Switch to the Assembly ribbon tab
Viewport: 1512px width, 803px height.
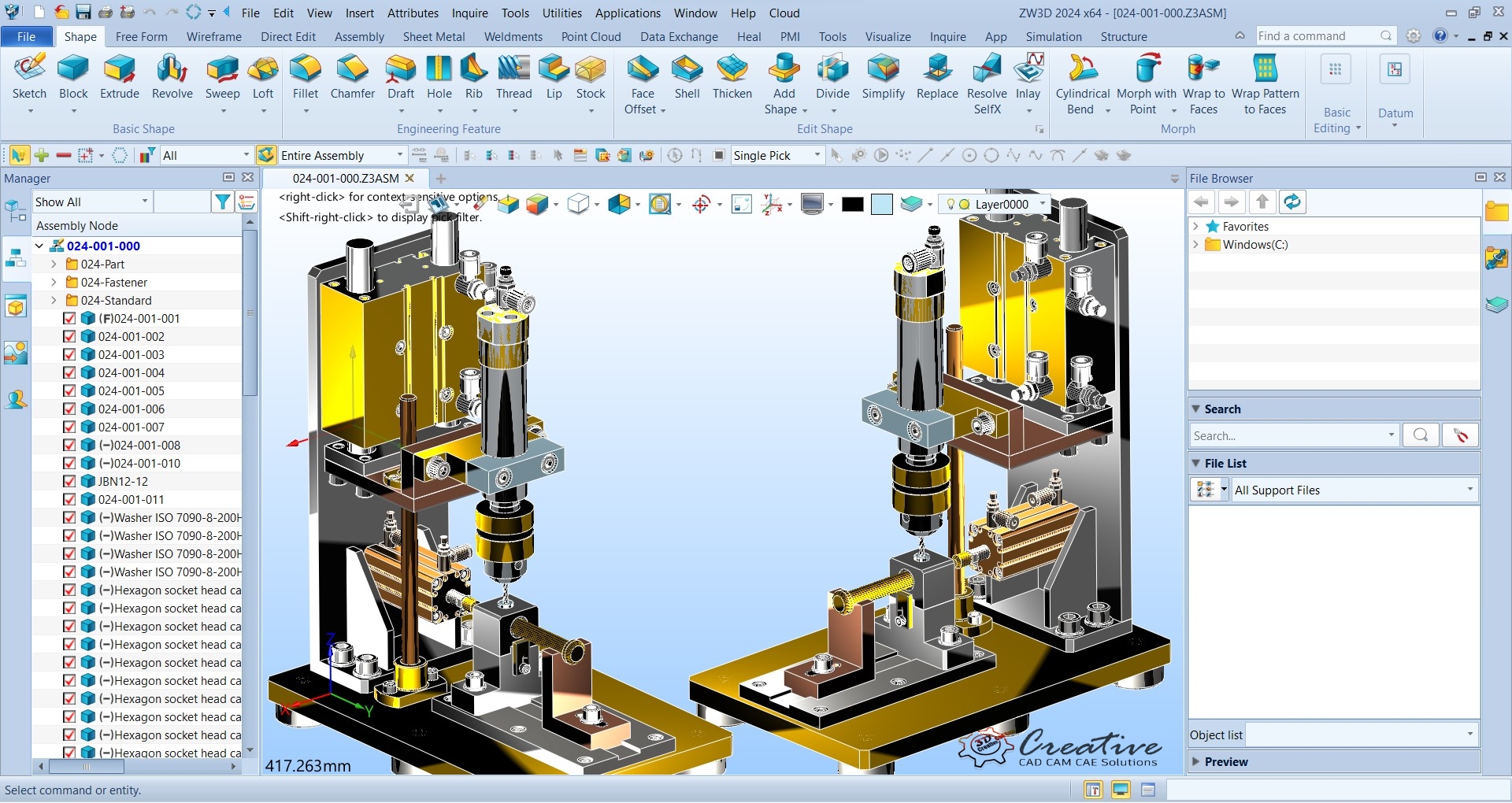point(359,36)
